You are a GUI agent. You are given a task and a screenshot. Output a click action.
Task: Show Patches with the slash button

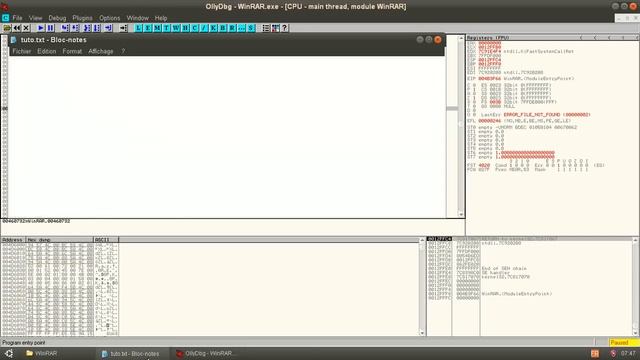(204, 28)
